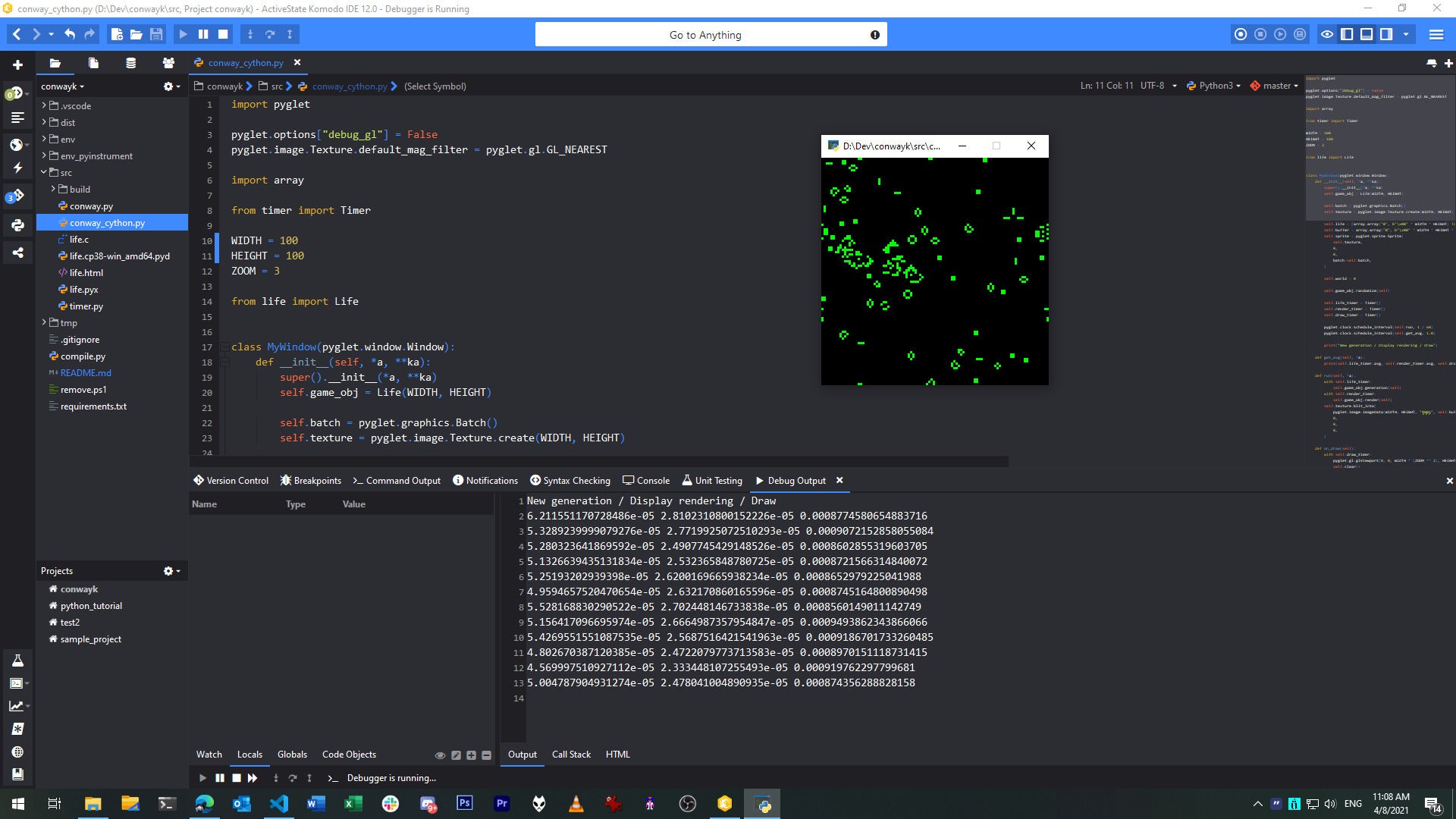
Task: Click the plus icon in the left dynamic bar
Action: coord(17,64)
